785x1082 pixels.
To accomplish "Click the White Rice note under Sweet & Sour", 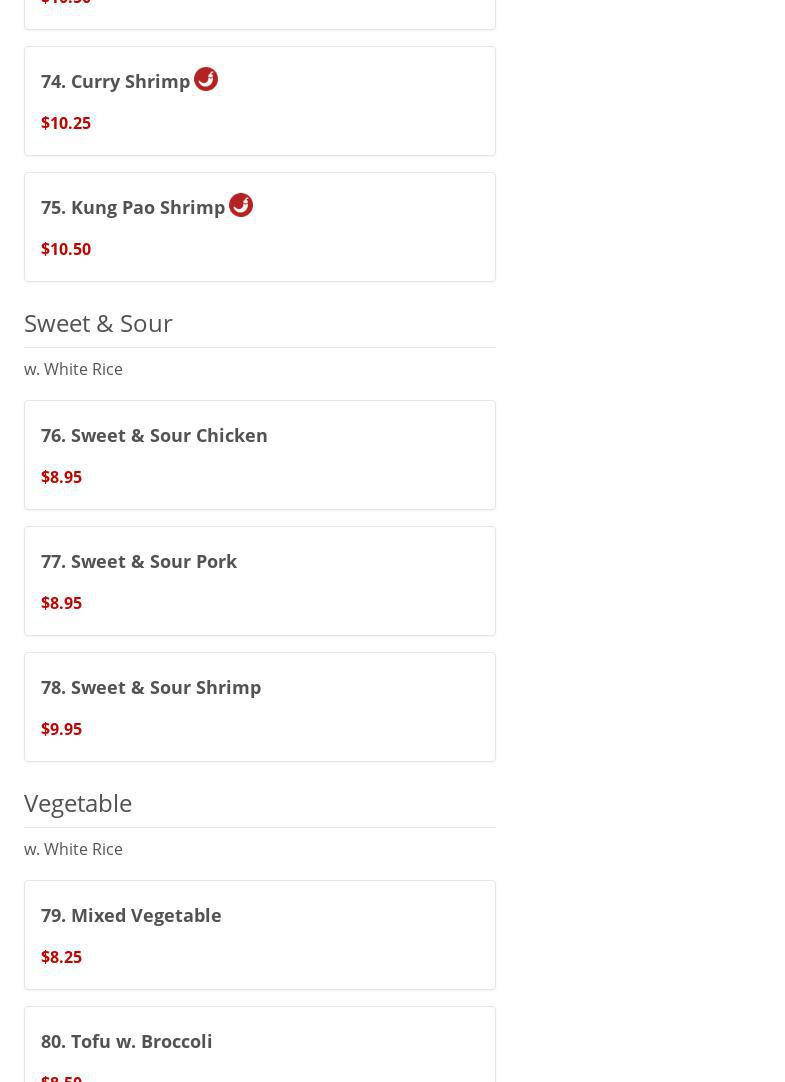I will click(74, 369).
